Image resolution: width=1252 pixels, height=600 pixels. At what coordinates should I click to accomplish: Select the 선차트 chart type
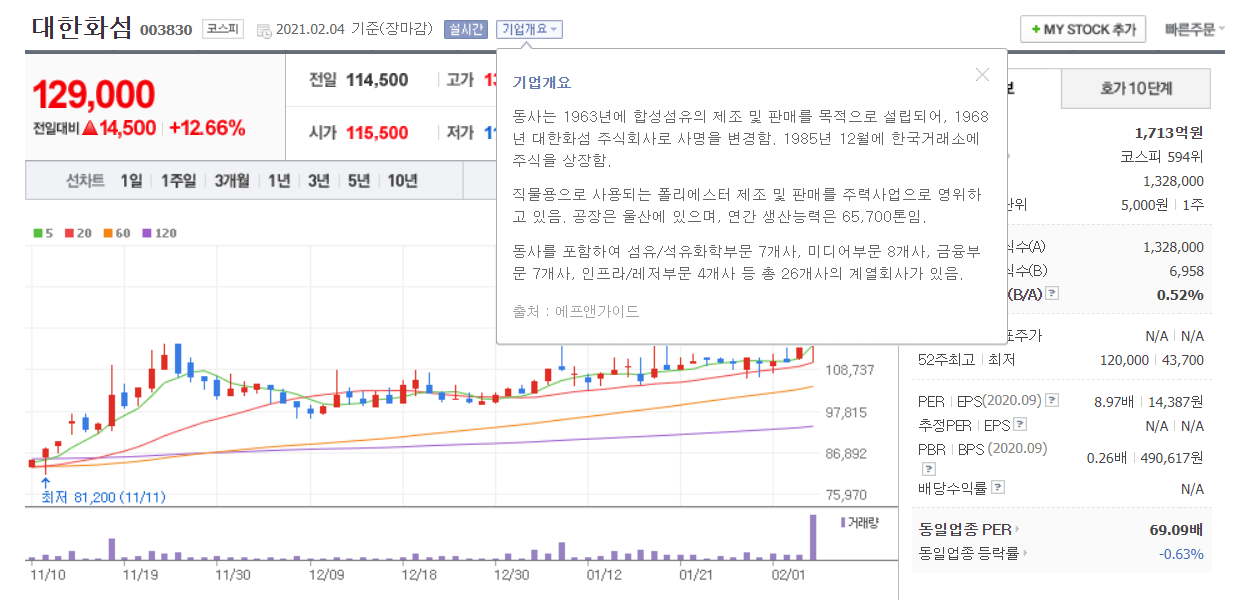(x=84, y=181)
